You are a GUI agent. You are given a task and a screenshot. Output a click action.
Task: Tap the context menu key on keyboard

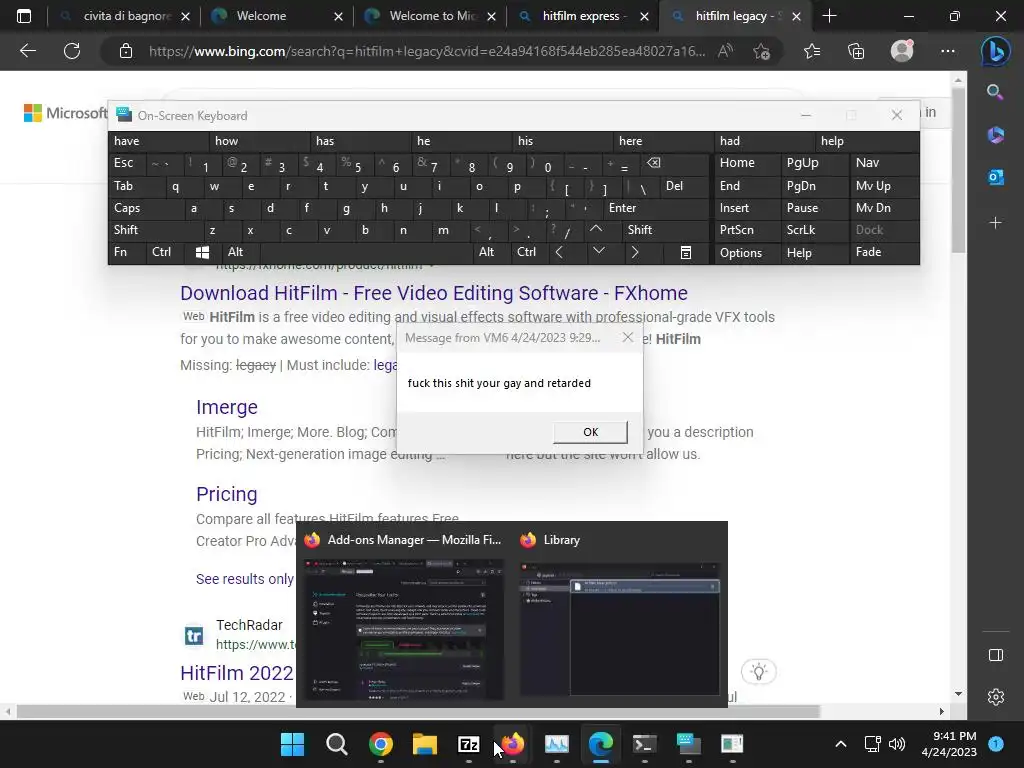pos(686,253)
